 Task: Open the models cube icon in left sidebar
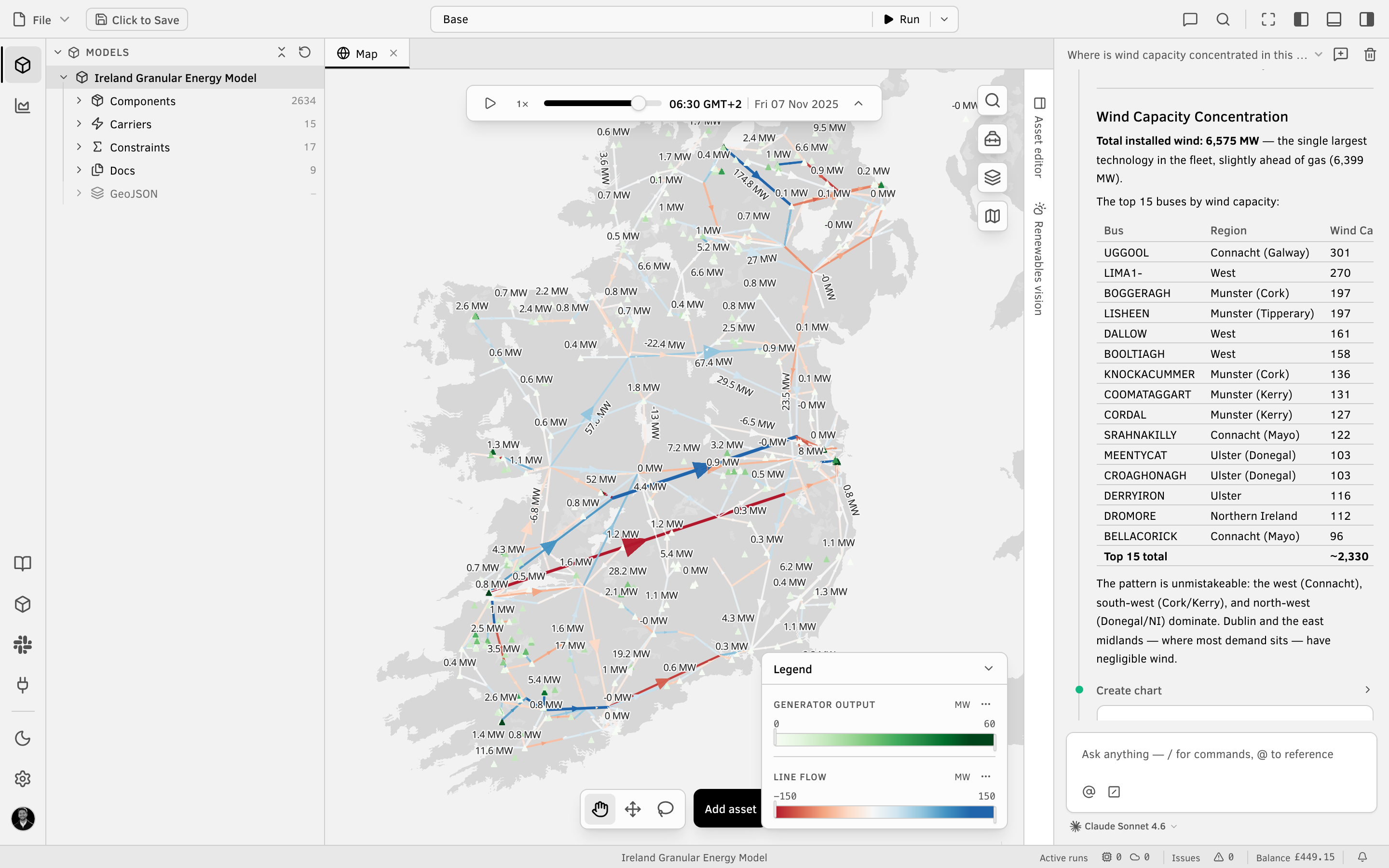tap(23, 65)
